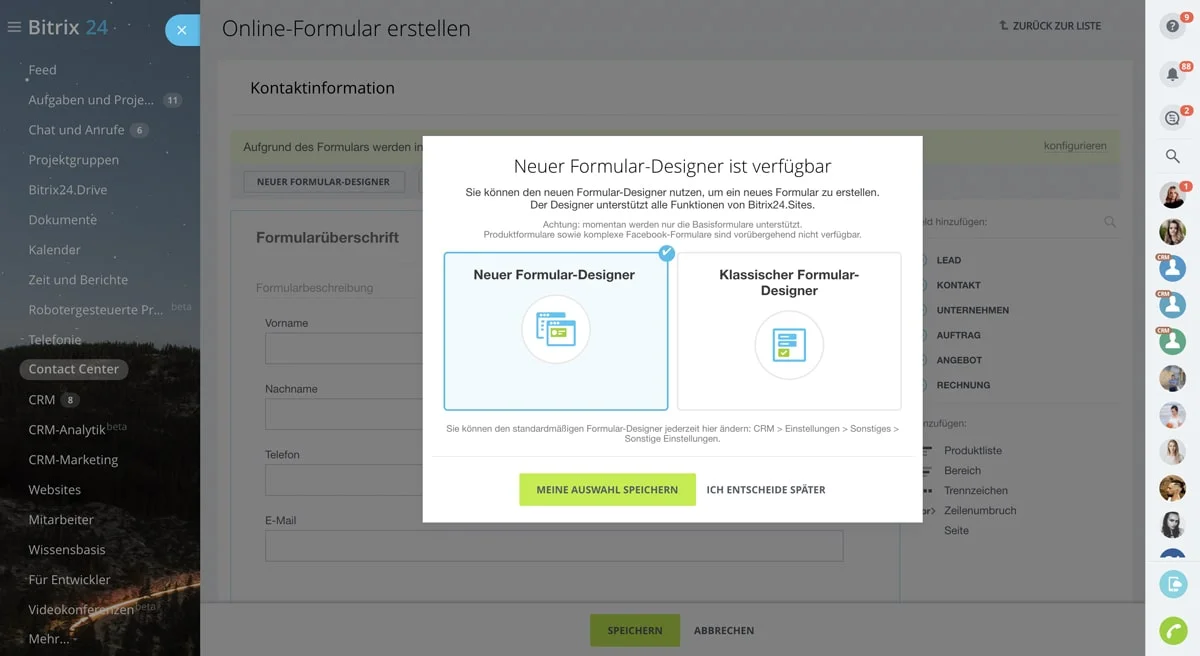Open the notifications bell icon
Screen dimensions: 1200x656
point(1172,75)
